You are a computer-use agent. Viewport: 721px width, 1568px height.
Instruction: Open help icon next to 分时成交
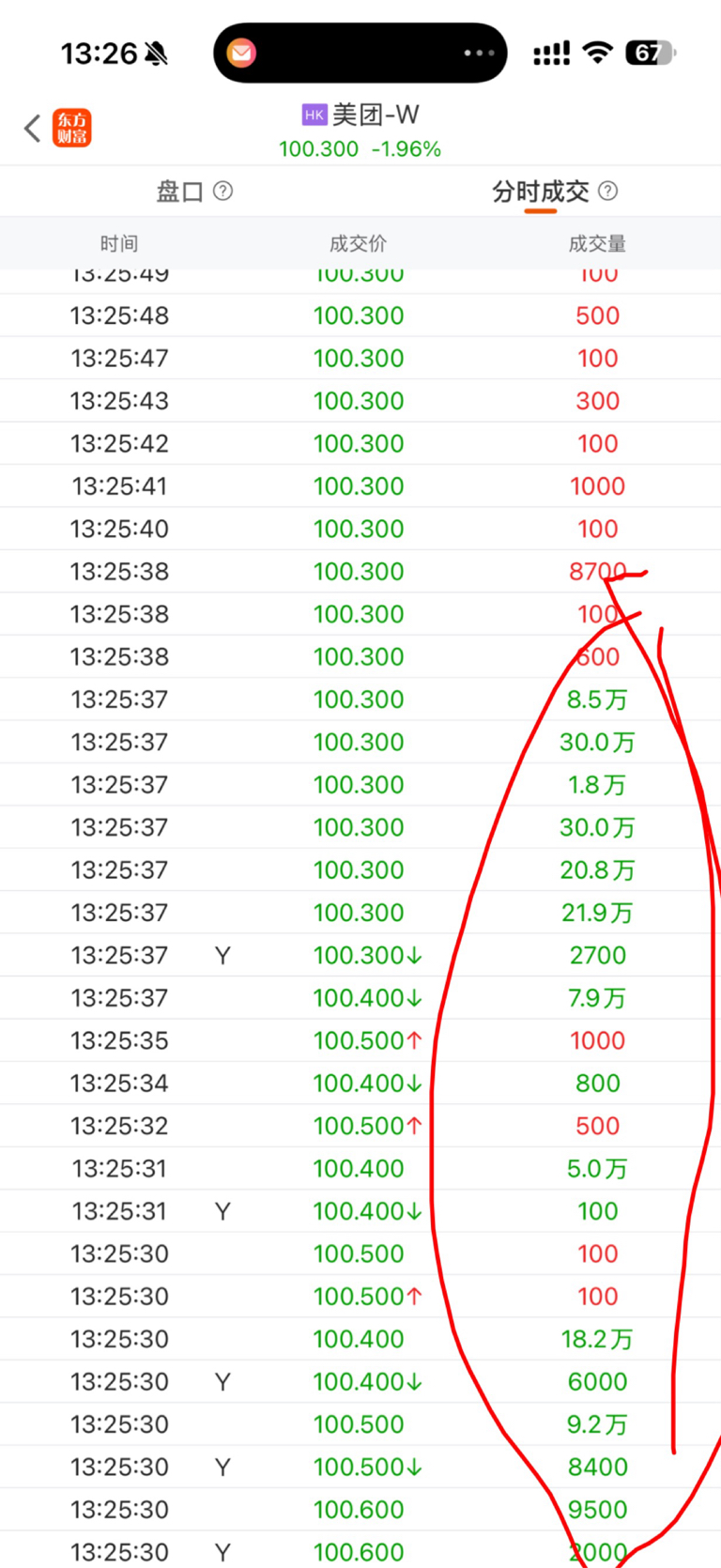click(x=608, y=192)
